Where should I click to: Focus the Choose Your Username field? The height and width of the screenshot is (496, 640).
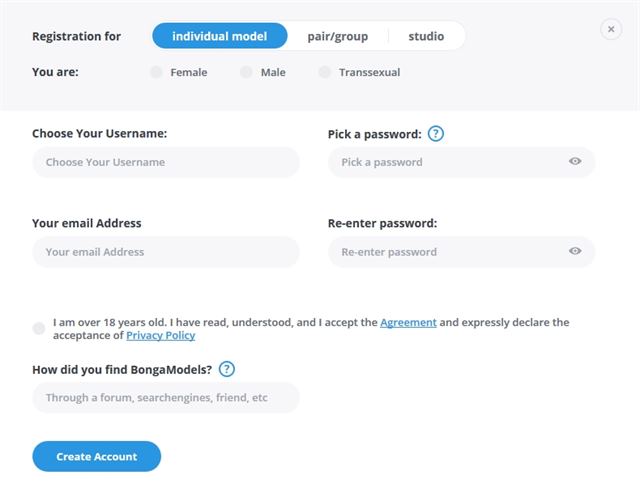[166, 162]
